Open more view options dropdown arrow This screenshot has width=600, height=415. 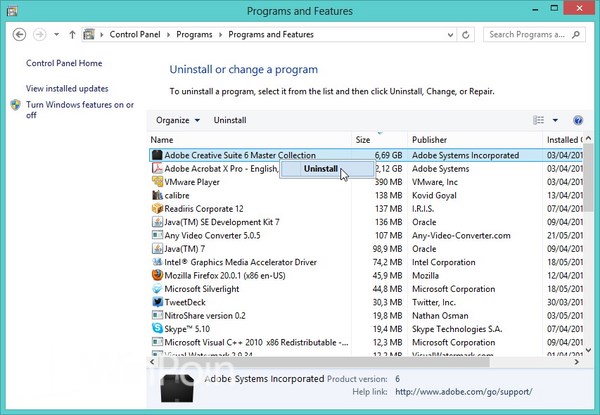[555, 120]
